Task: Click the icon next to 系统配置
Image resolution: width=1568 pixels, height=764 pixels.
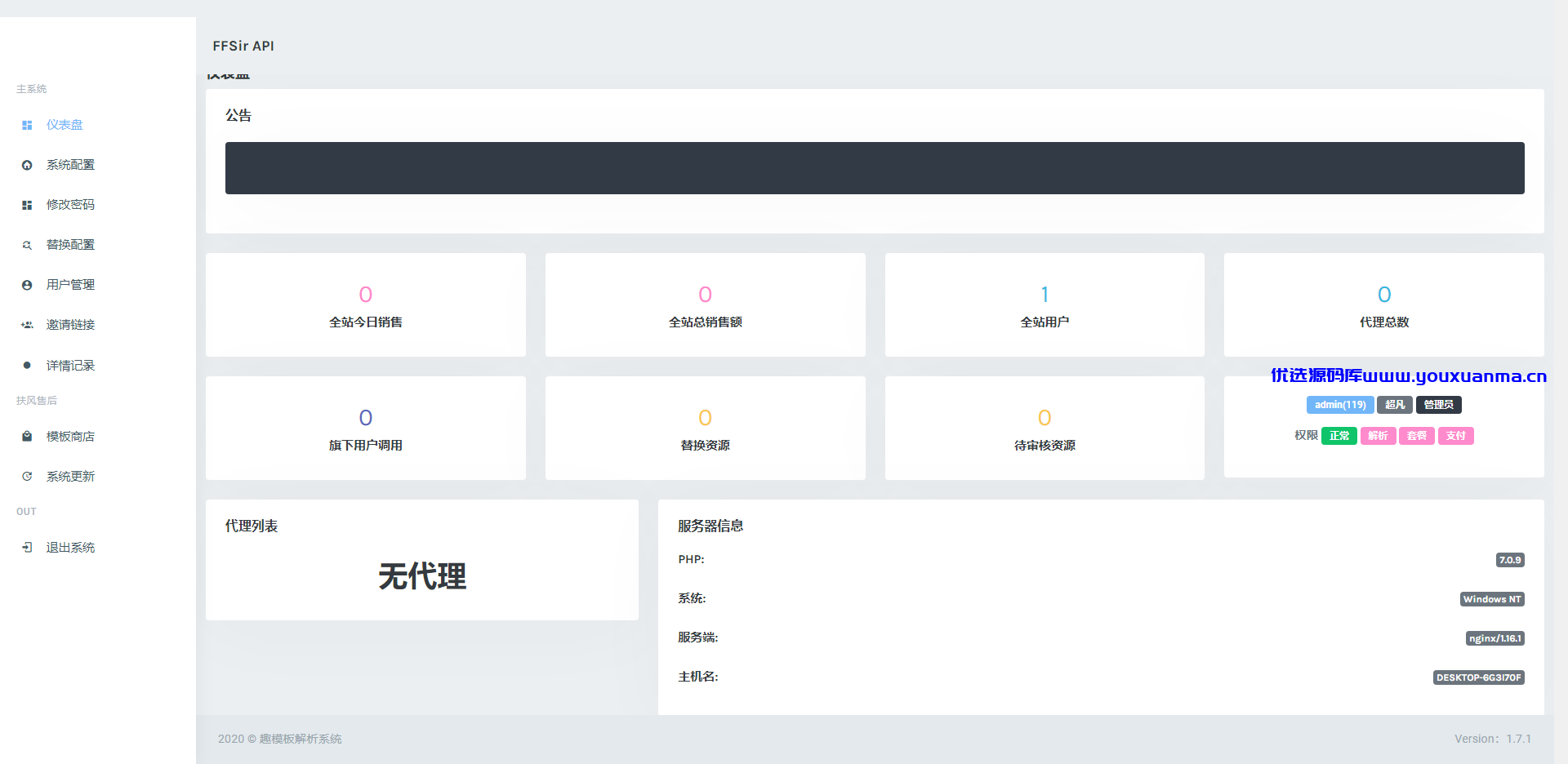Action: click(27, 165)
